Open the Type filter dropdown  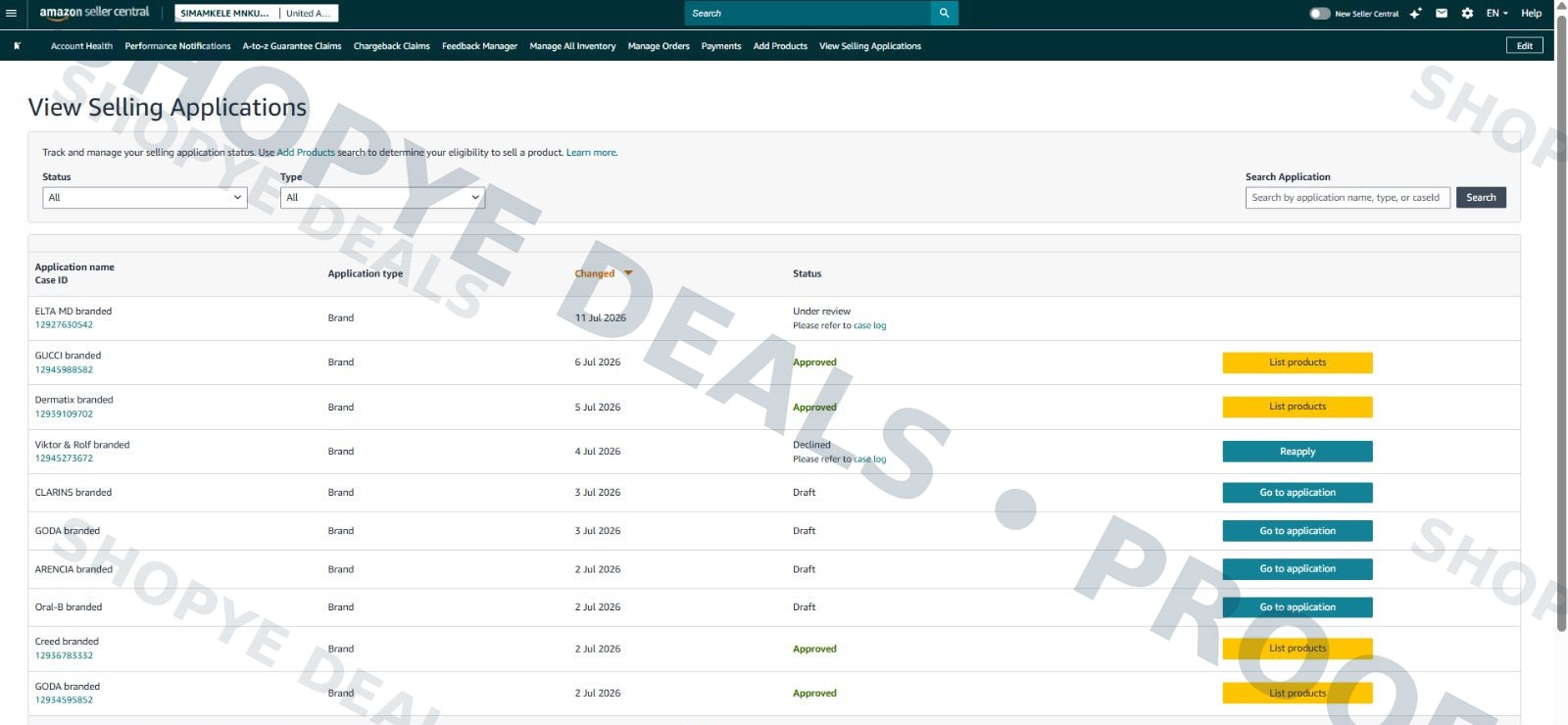[x=382, y=198]
